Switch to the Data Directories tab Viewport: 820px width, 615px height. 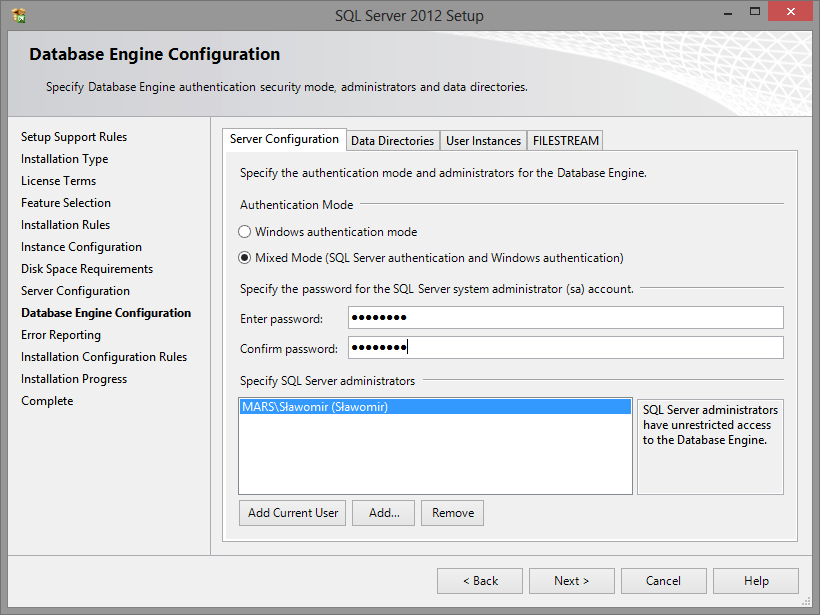tap(392, 141)
